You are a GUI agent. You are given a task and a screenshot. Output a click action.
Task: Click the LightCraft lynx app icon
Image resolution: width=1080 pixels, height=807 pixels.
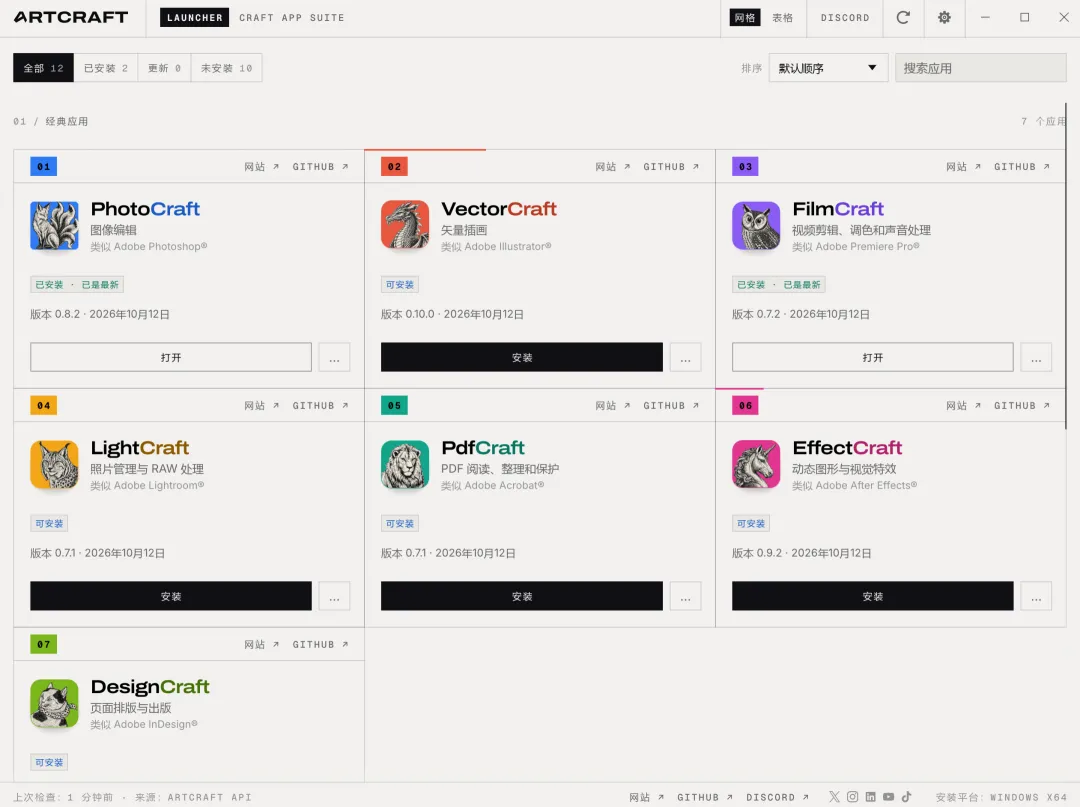point(54,464)
